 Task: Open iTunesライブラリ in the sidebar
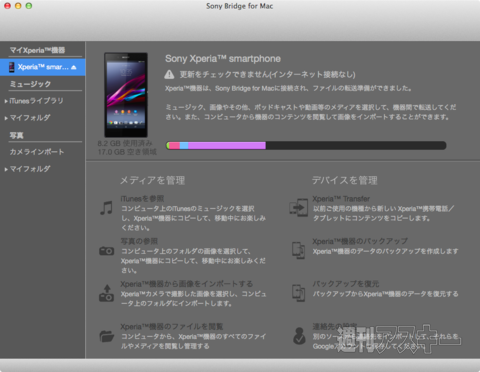pos(36,101)
